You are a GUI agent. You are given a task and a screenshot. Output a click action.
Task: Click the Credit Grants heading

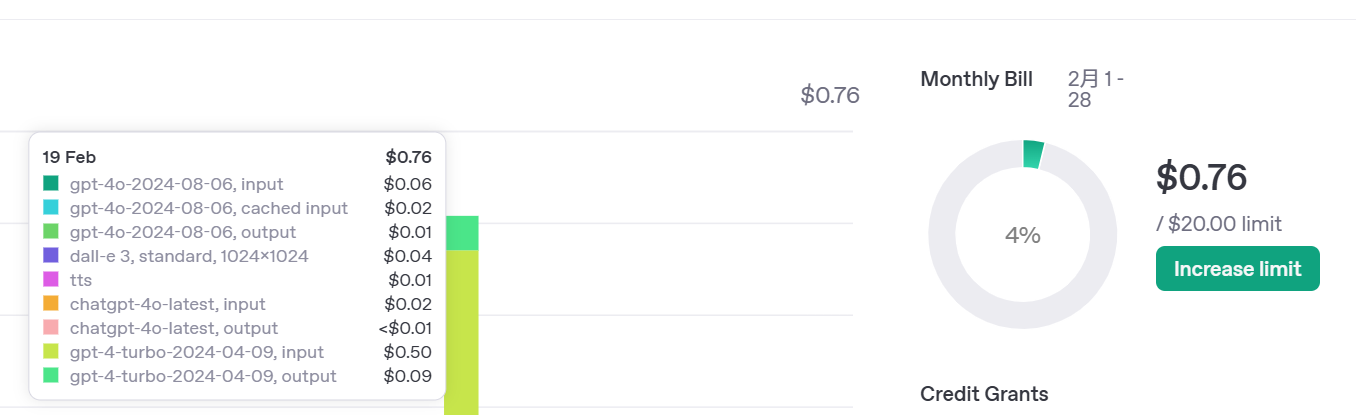pos(984,394)
